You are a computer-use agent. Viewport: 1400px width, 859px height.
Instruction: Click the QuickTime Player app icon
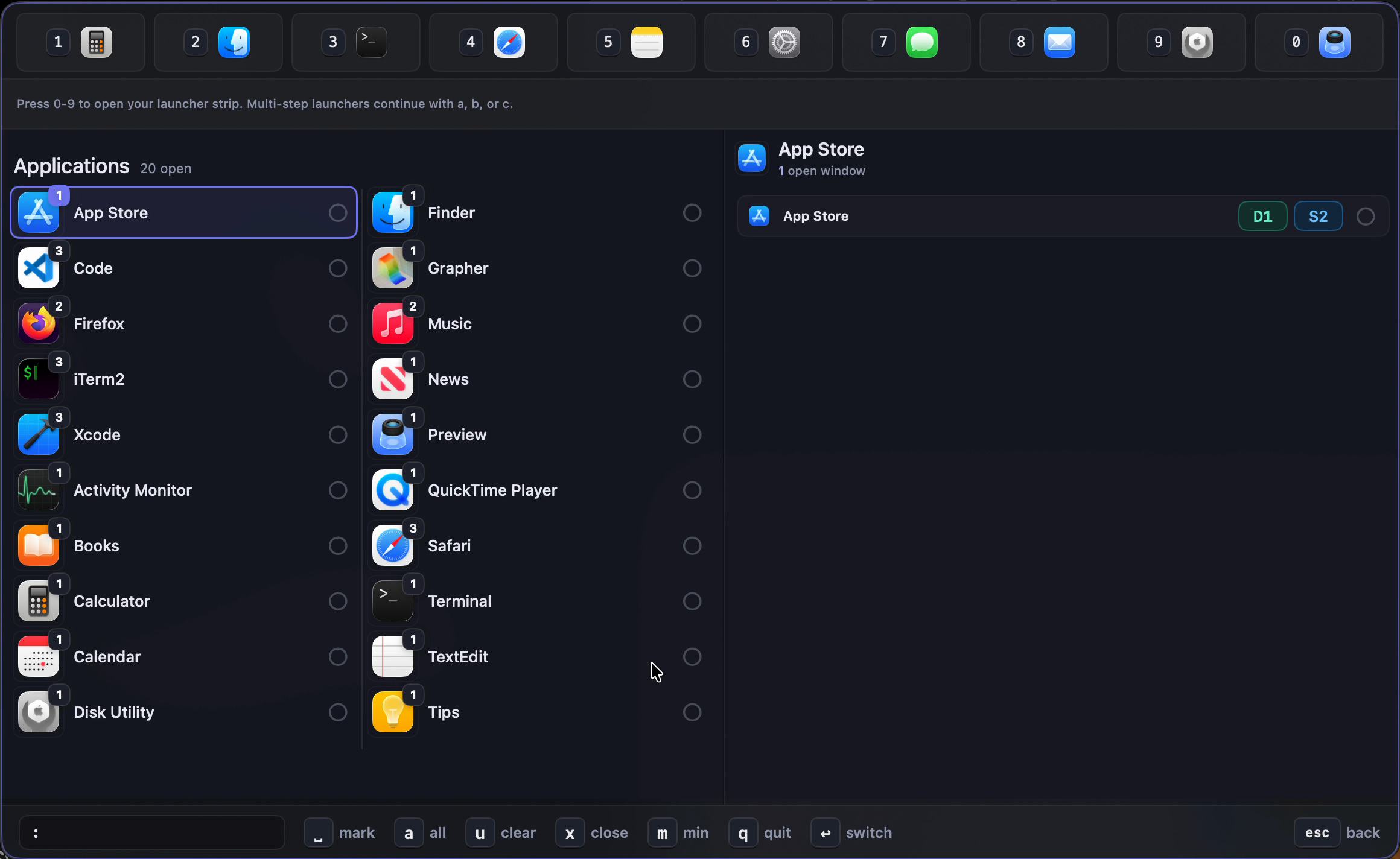click(x=393, y=490)
